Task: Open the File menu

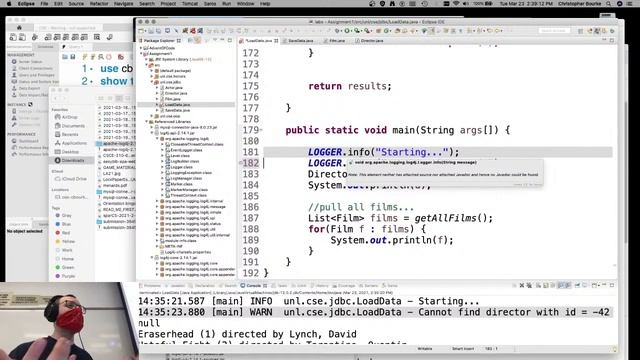Action: (44, 4)
